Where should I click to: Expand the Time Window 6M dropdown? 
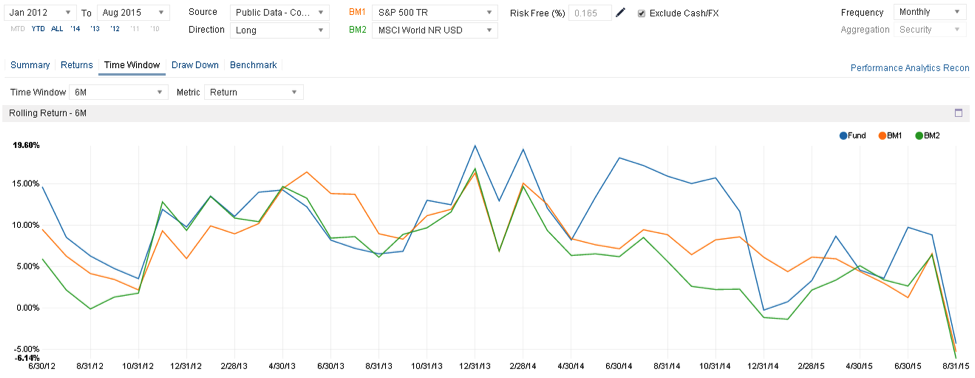click(118, 92)
